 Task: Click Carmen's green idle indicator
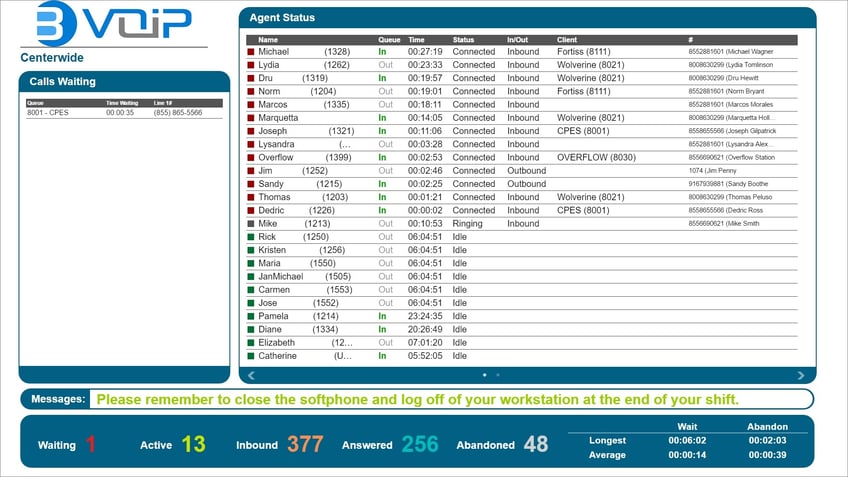[251, 290]
